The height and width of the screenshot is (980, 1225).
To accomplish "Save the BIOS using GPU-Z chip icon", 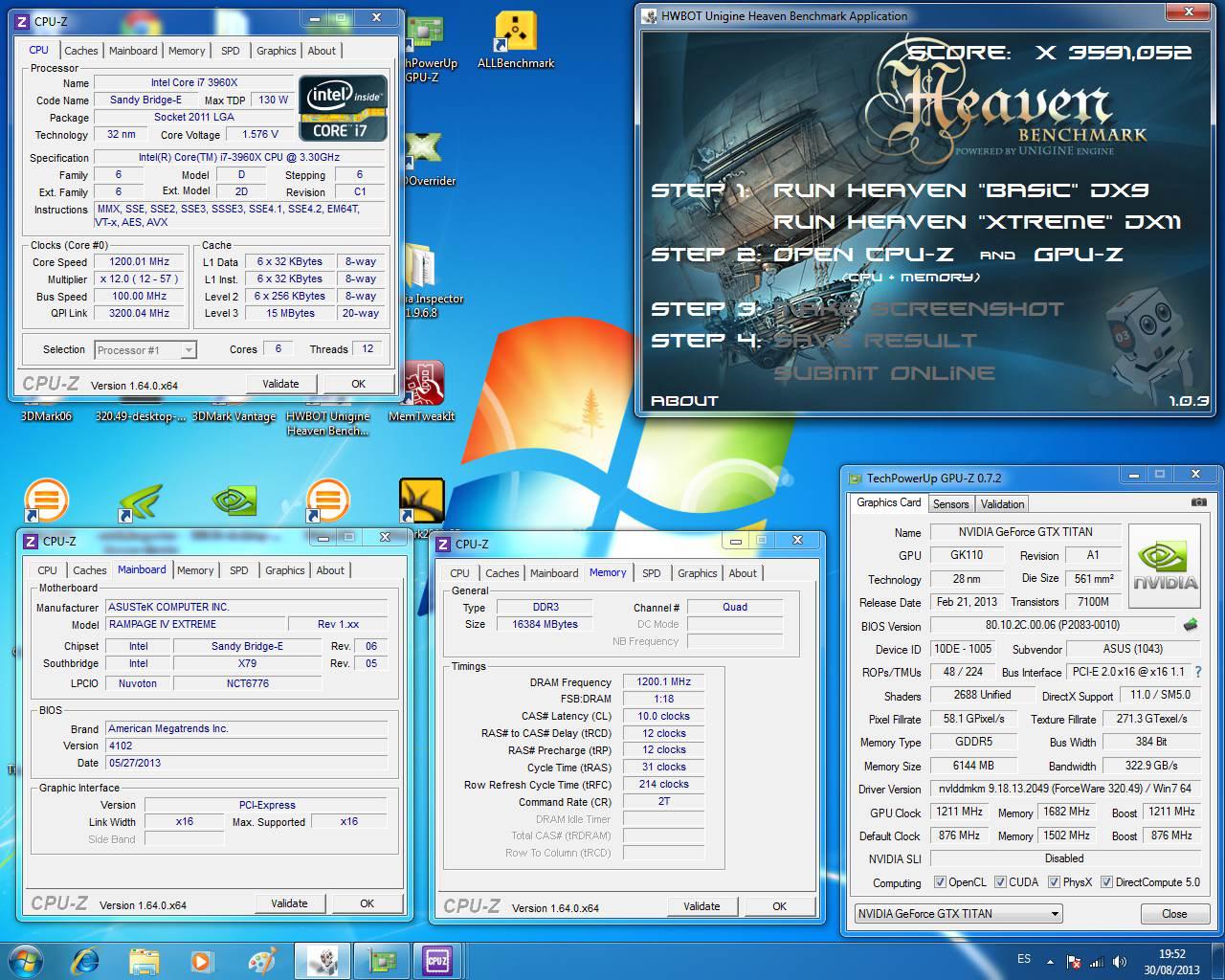I will point(1191,625).
